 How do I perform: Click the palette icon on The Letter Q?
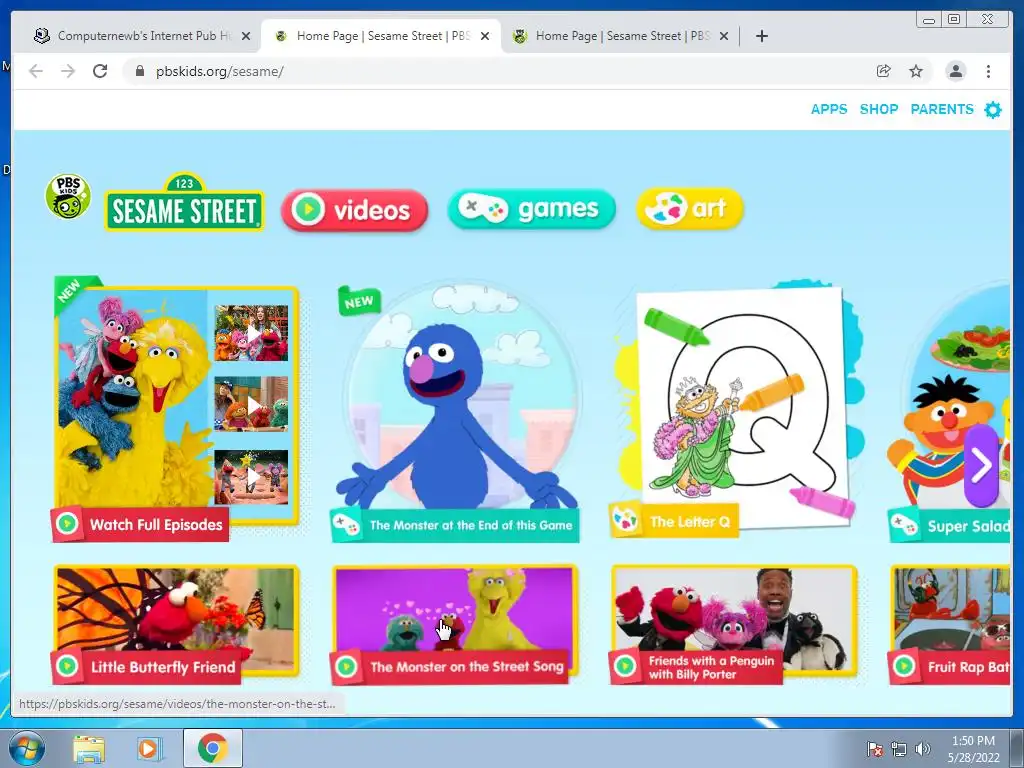pyautogui.click(x=625, y=520)
